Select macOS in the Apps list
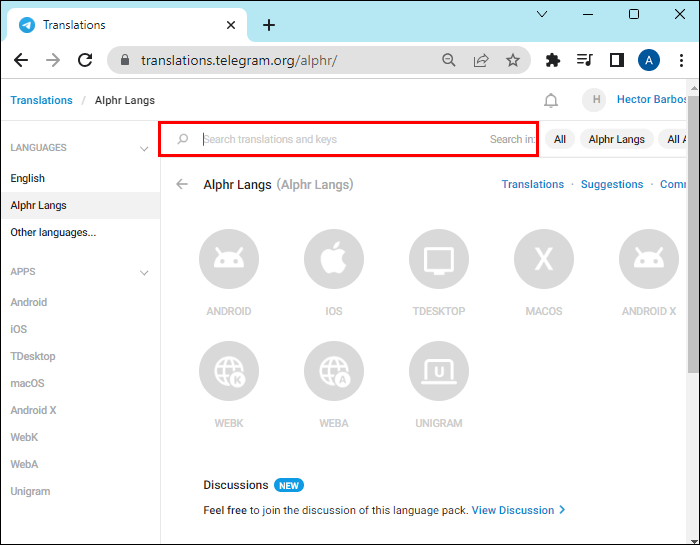 27,383
